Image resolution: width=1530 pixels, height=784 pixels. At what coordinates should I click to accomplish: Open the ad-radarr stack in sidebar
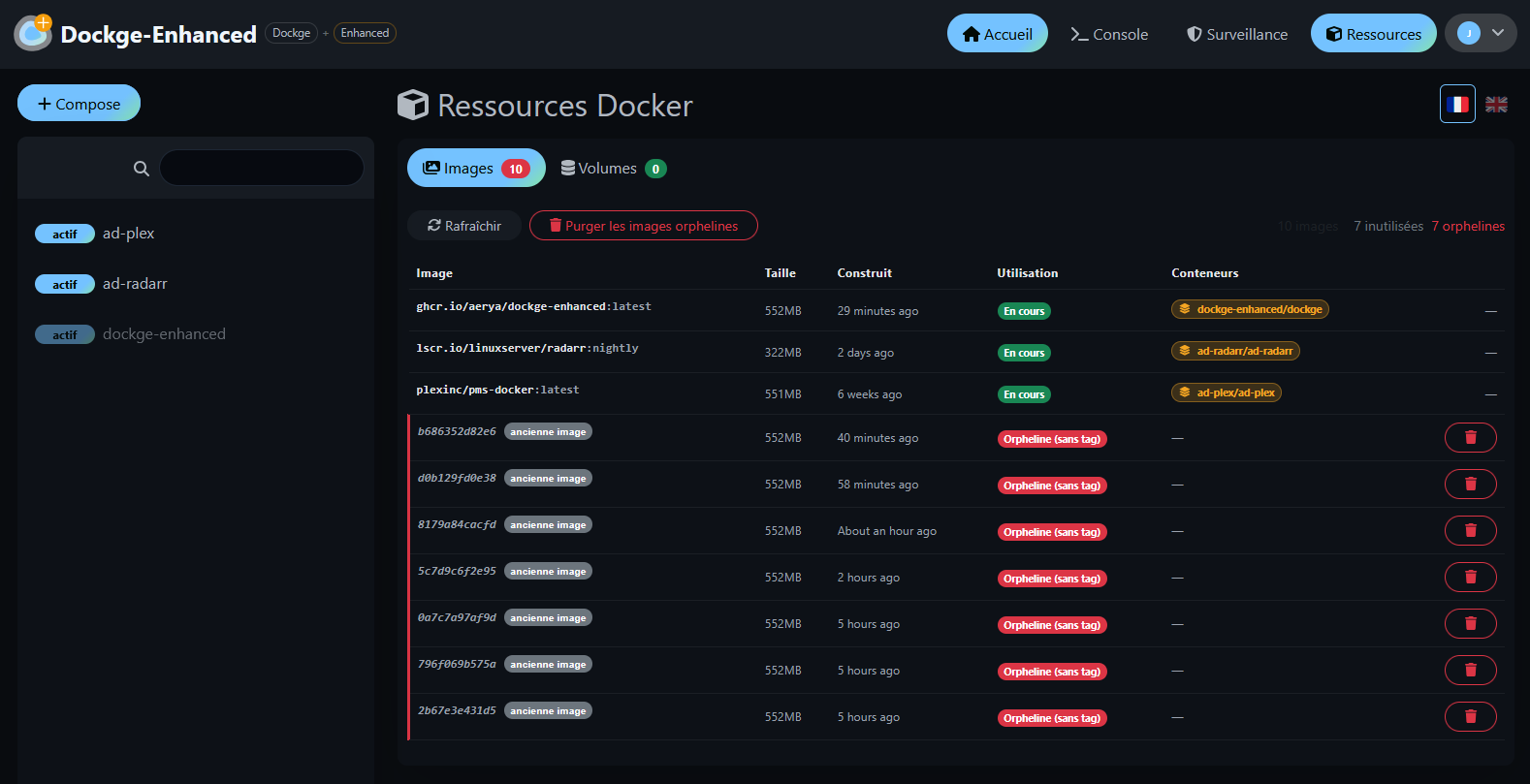(135, 284)
